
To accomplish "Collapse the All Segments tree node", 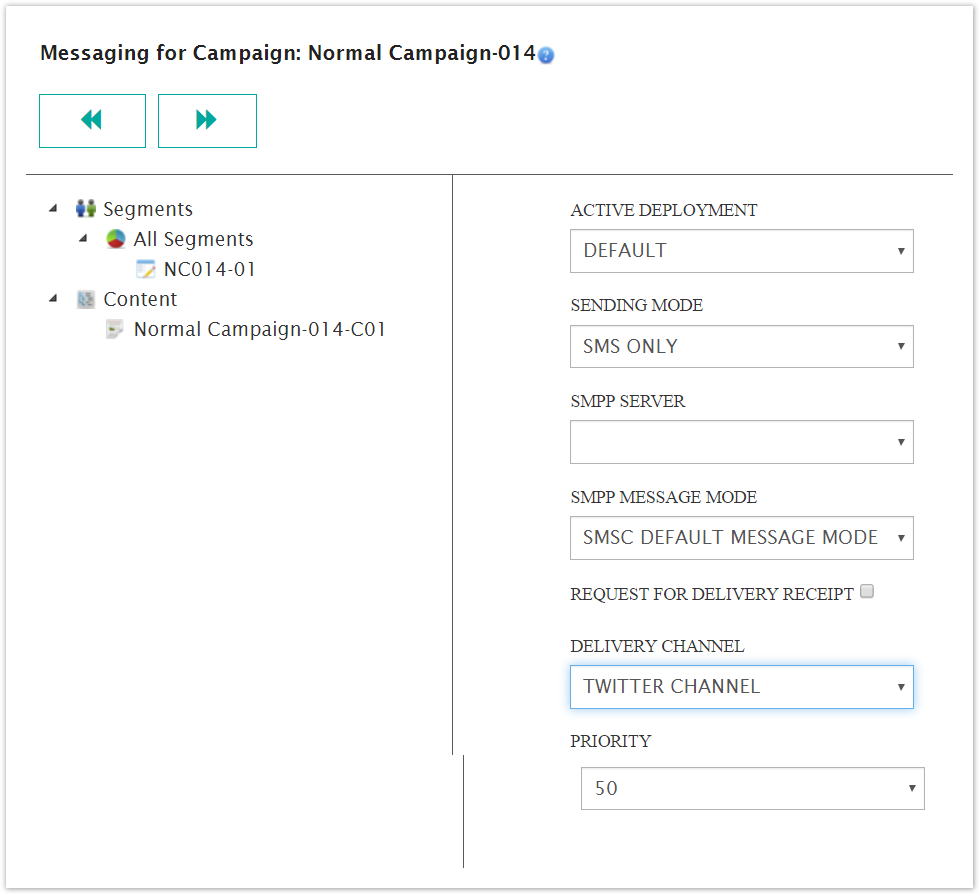I will pyautogui.click(x=85, y=238).
